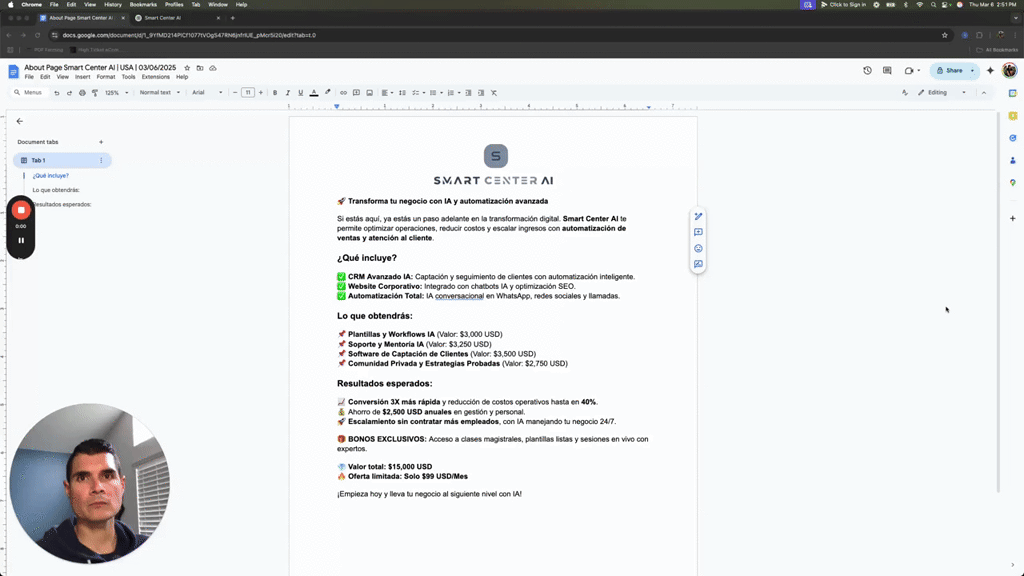The height and width of the screenshot is (576, 1024).
Task: Jump to Lo que obtendrás outline heading
Action: click(x=56, y=190)
